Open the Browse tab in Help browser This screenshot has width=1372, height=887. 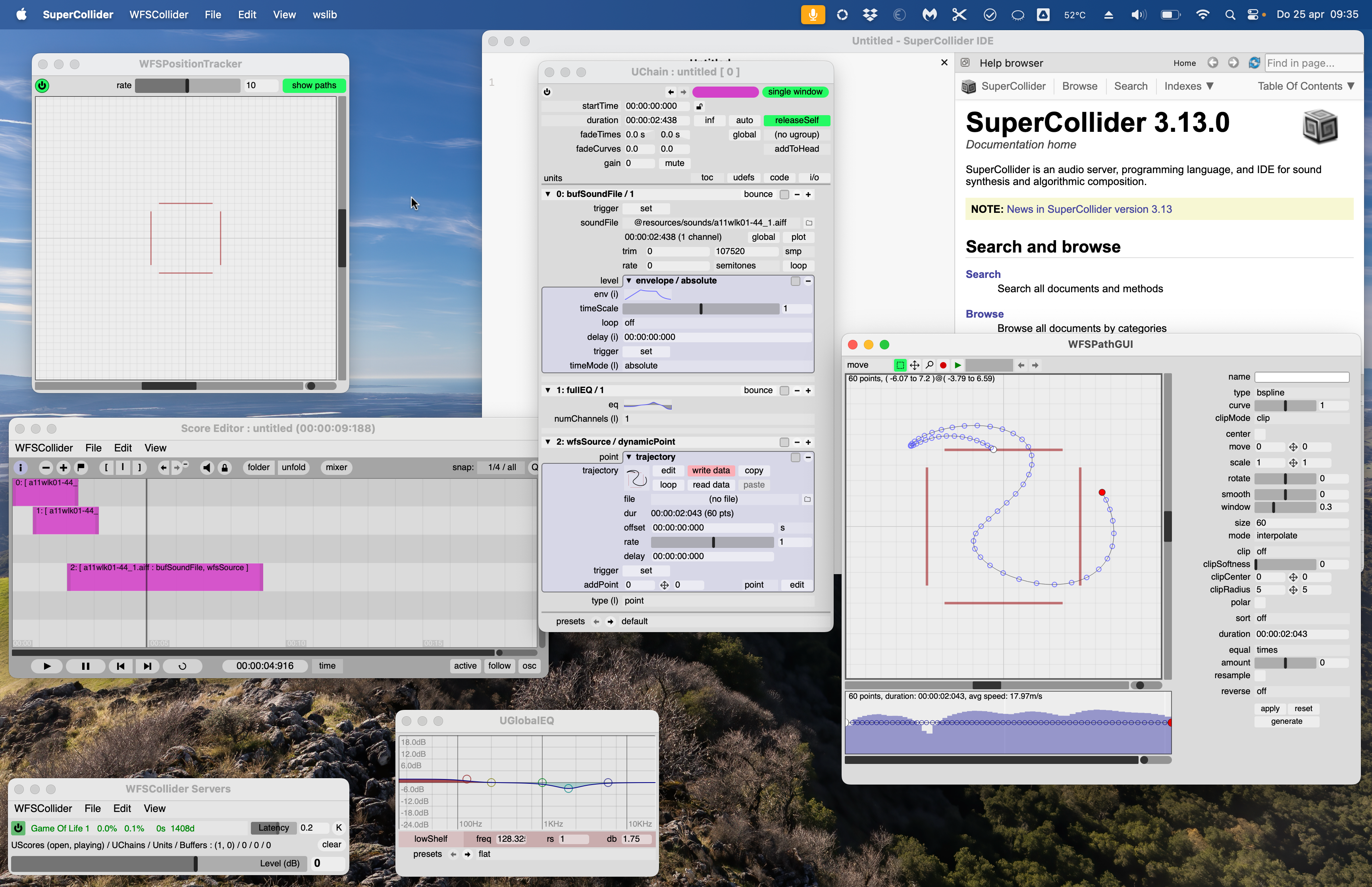(x=1079, y=87)
